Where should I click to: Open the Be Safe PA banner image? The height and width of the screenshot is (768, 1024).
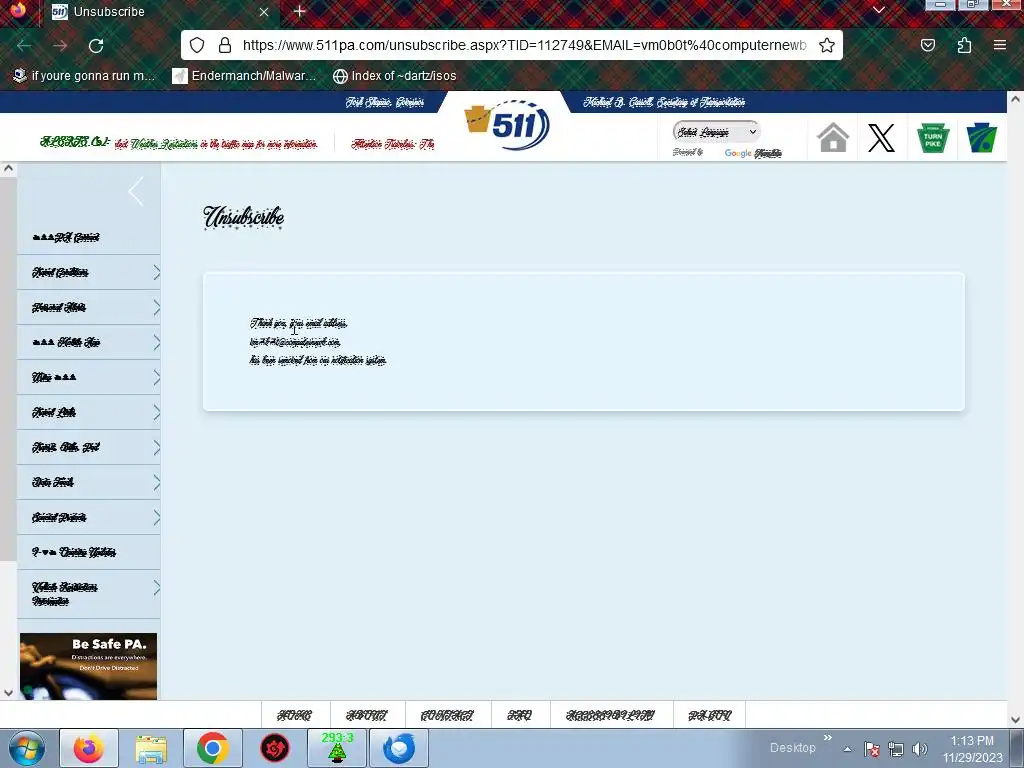[88, 666]
